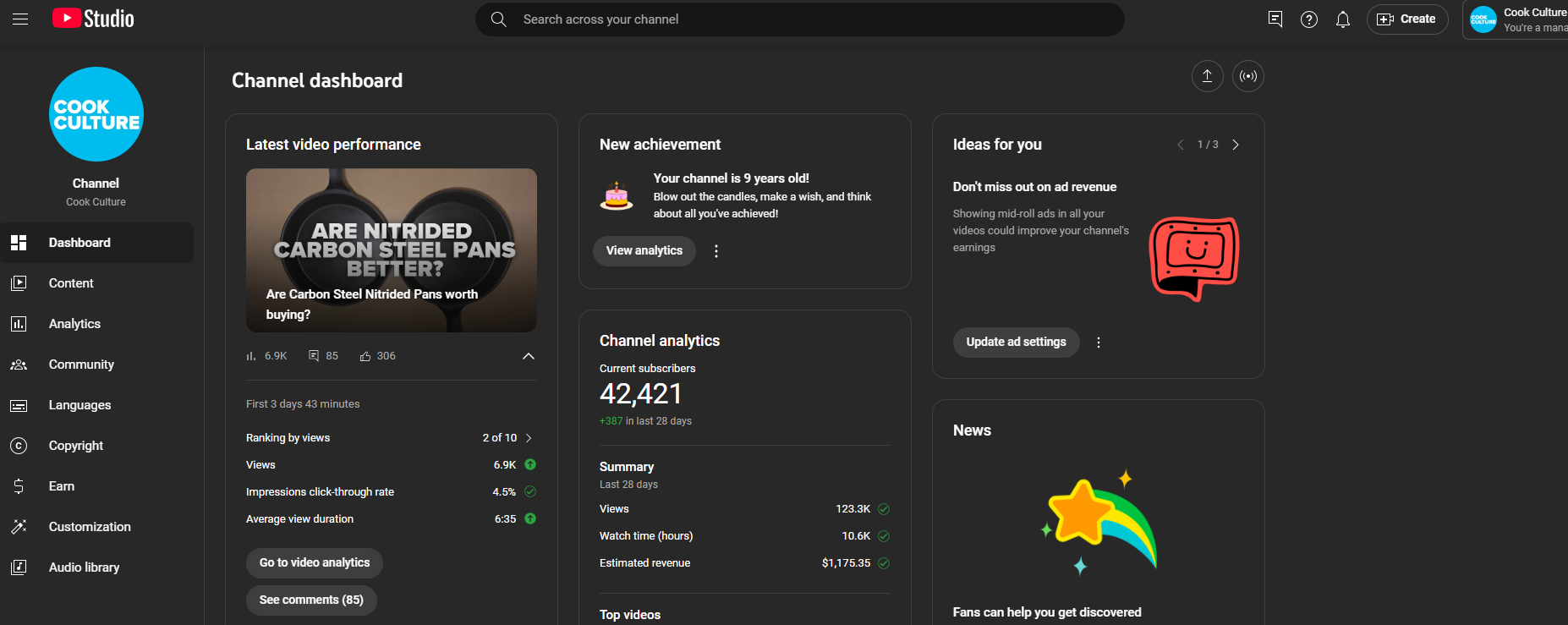Click the Content sidebar icon
This screenshot has height=625, width=1568.
(19, 283)
